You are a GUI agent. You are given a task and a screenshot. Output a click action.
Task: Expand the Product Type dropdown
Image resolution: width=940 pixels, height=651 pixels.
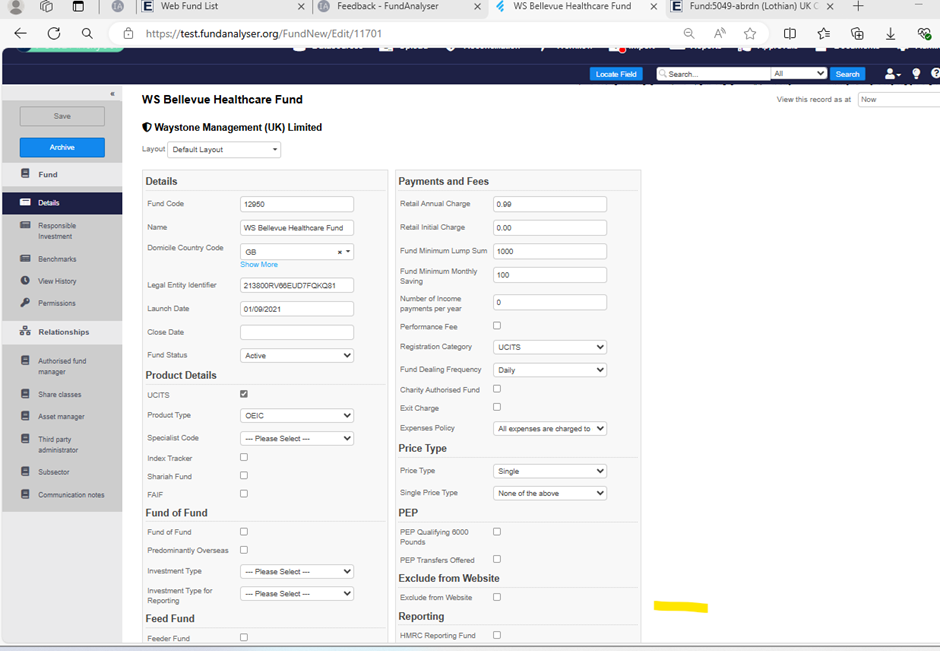tap(297, 415)
